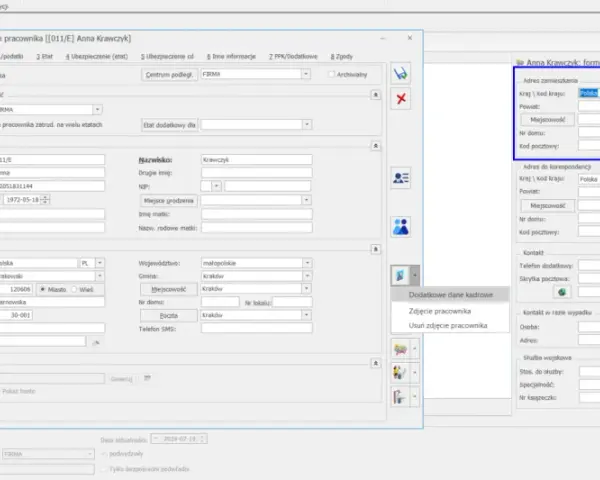Switch to the 3 Etat tab
Image resolution: width=600 pixels, height=480 pixels.
(44, 56)
